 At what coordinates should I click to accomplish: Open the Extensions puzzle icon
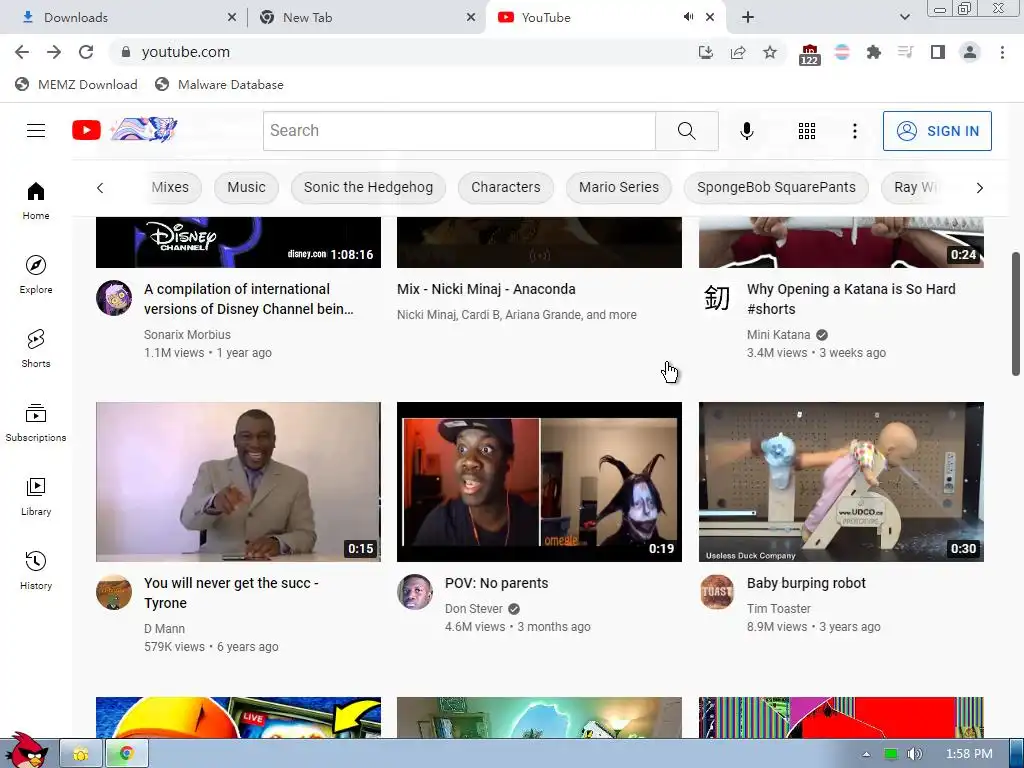[873, 52]
